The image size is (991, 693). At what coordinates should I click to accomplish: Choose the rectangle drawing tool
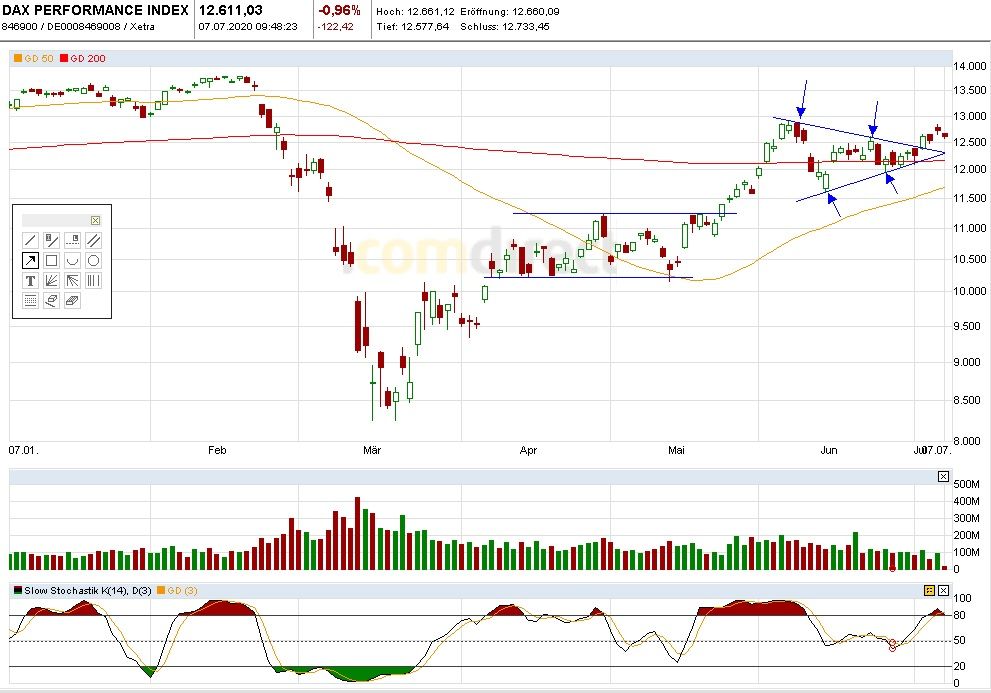point(51,260)
